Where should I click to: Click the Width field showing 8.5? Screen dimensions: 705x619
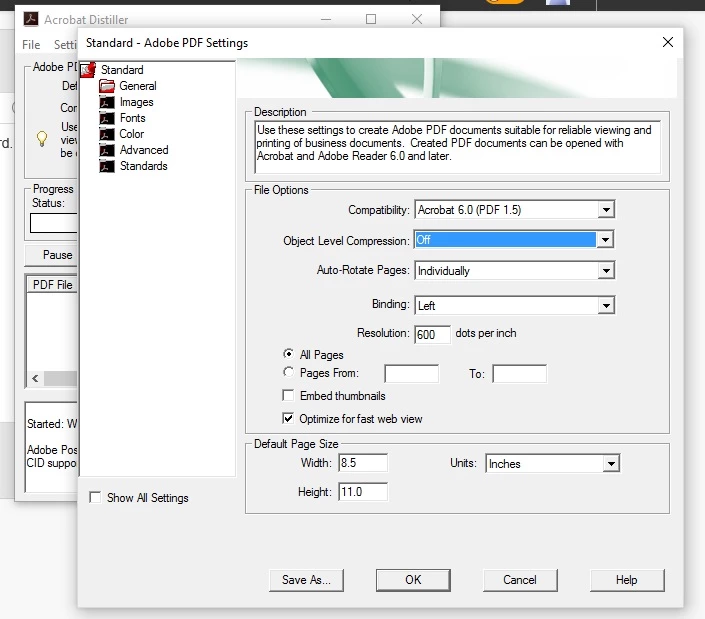click(363, 463)
